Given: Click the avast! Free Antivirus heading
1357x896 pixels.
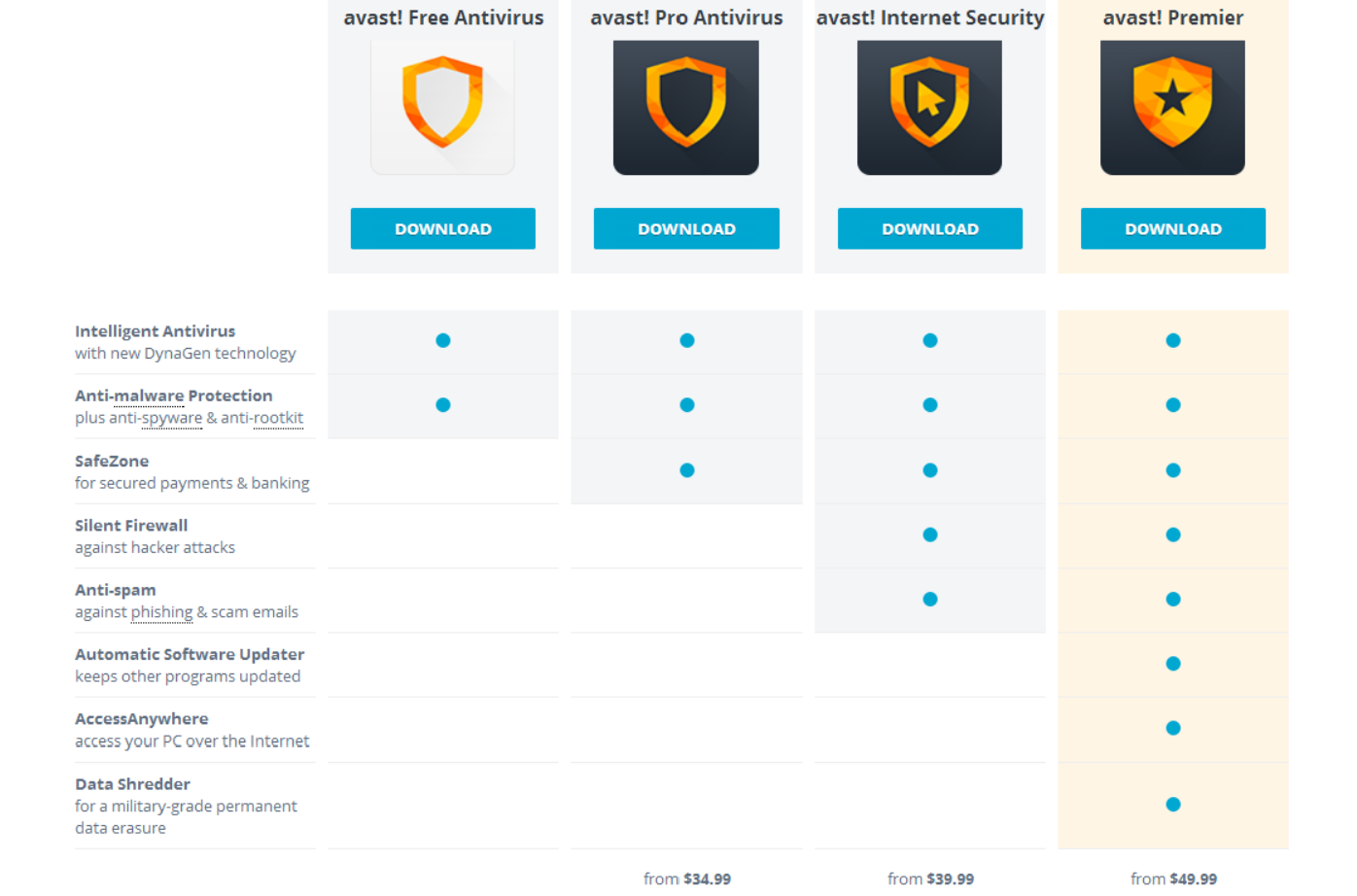Looking at the screenshot, I should (443, 17).
